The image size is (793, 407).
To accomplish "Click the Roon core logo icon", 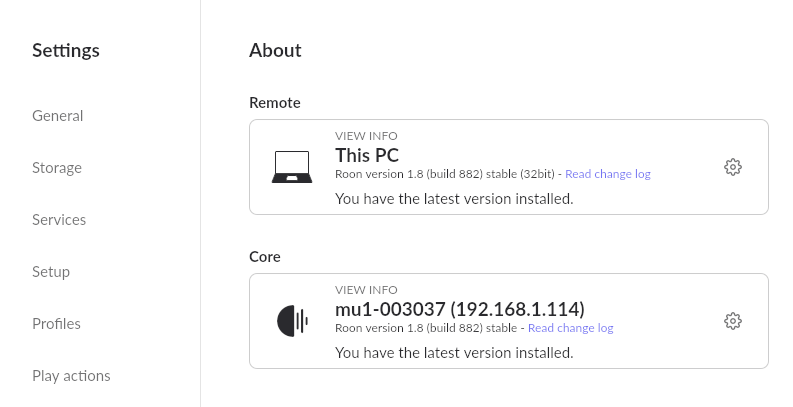I will (x=293, y=321).
